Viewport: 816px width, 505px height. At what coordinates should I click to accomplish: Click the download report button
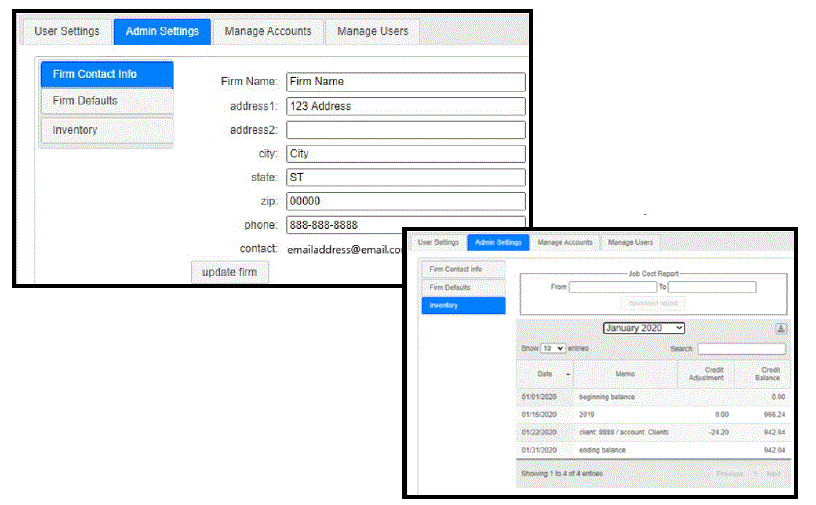click(x=653, y=304)
